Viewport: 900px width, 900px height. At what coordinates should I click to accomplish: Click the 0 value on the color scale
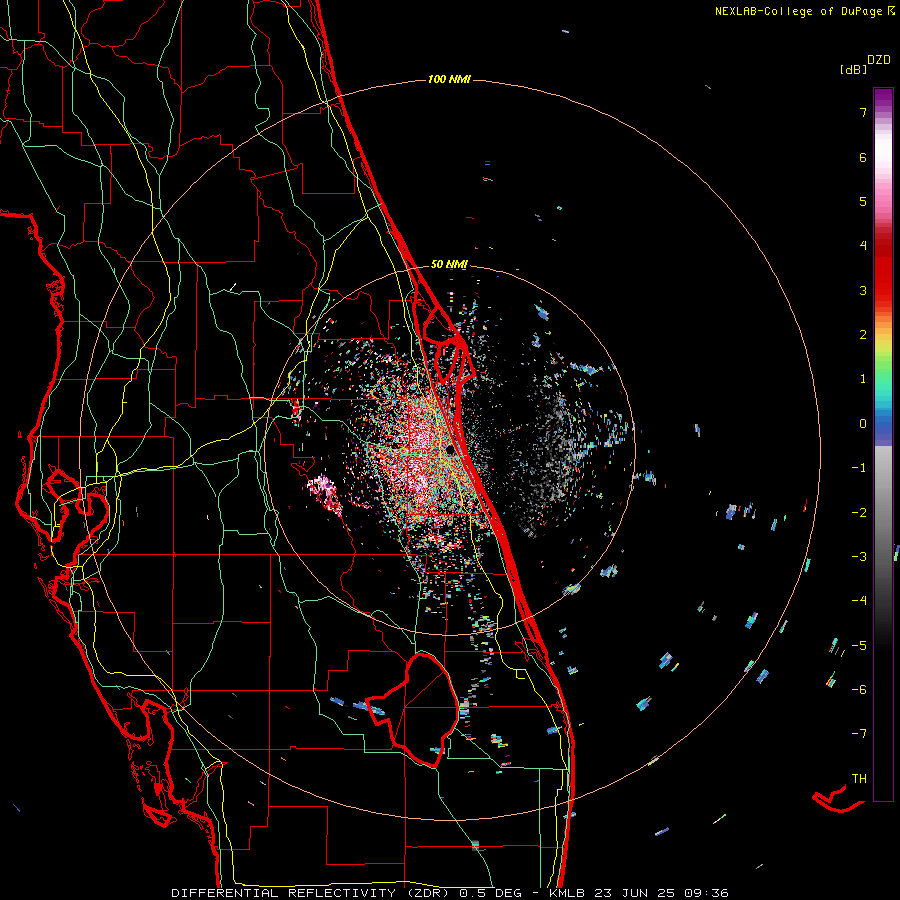click(x=863, y=424)
